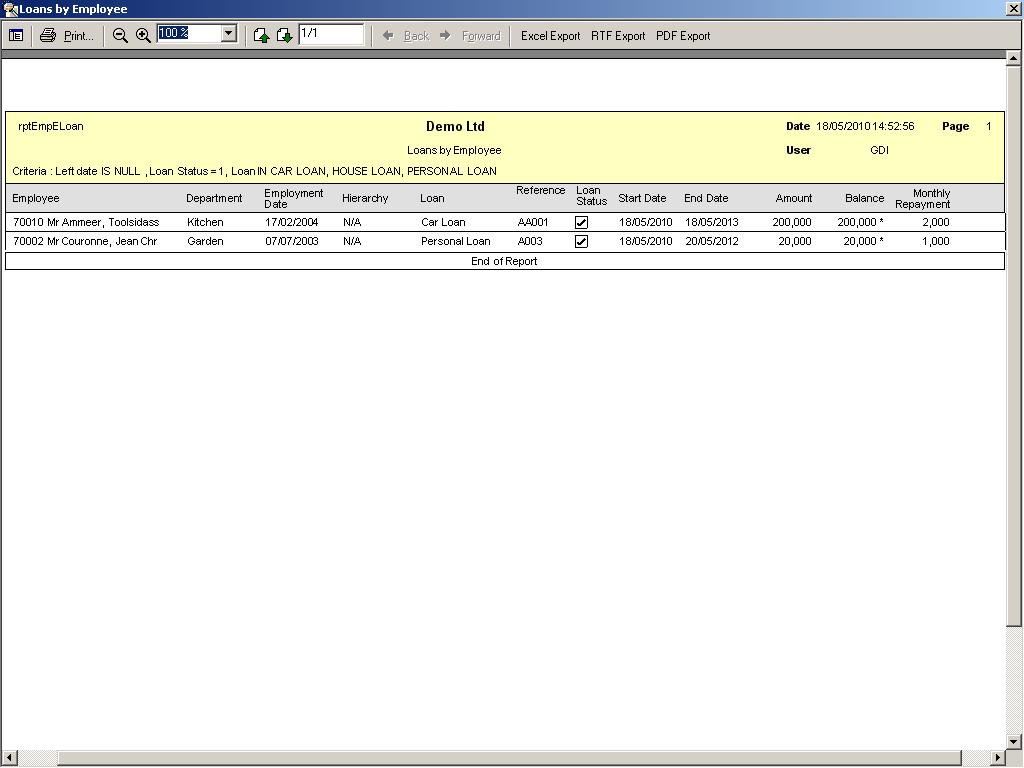Click the vertical scrollbar down arrow
This screenshot has height=768, width=1024.
(1014, 741)
